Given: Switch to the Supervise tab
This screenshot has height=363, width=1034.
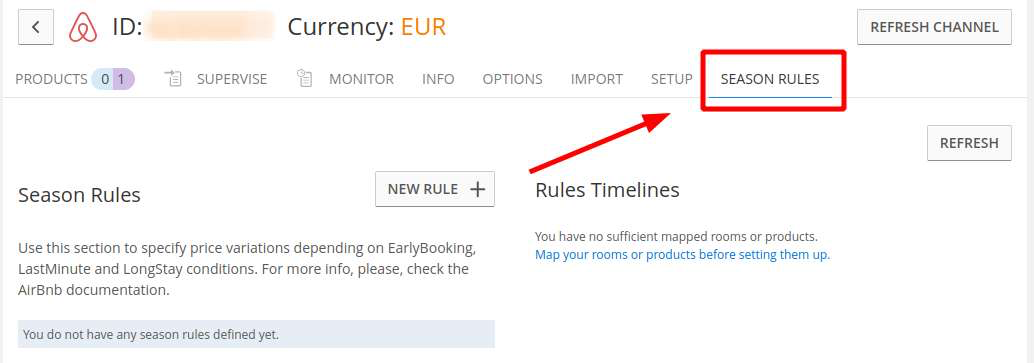Looking at the screenshot, I should coord(231,79).
